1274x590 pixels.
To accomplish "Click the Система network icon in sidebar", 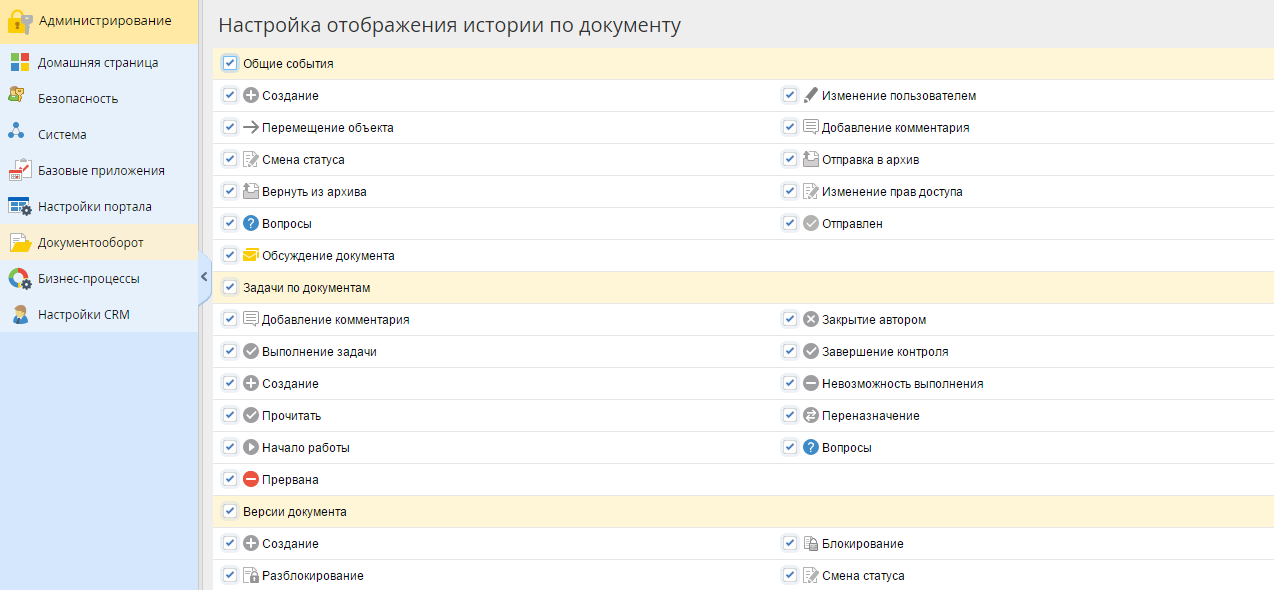I will click(x=17, y=133).
